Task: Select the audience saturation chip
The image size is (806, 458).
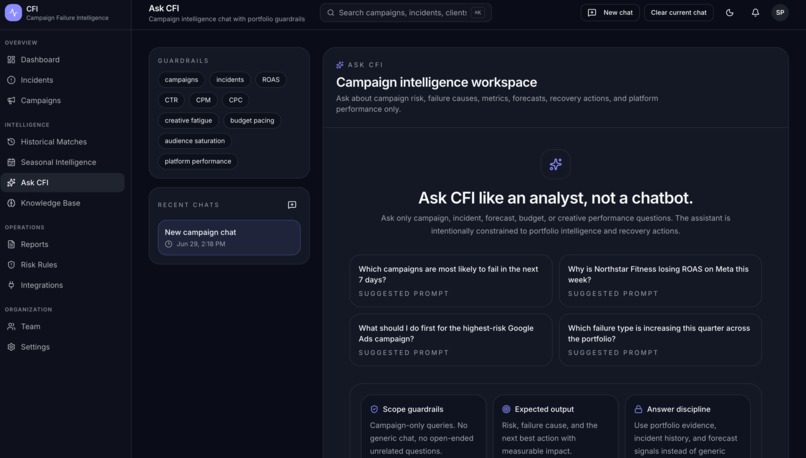Action: point(195,141)
